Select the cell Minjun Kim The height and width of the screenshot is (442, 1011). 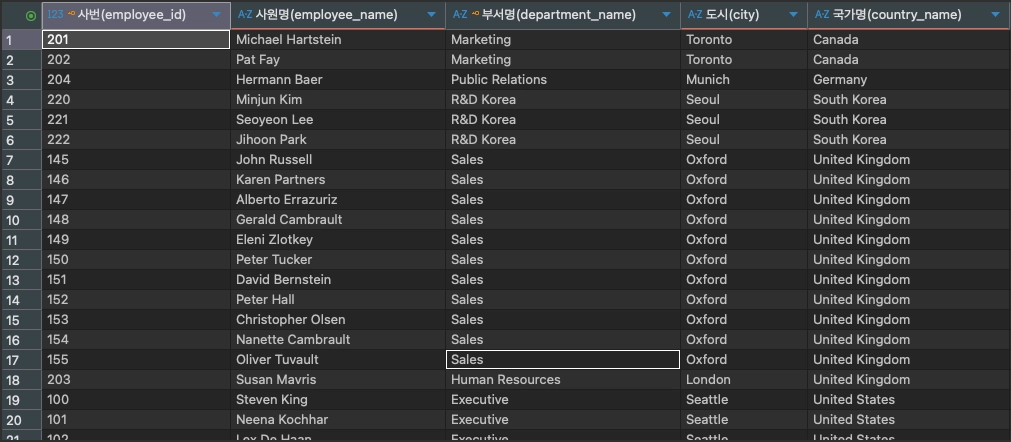(338, 100)
